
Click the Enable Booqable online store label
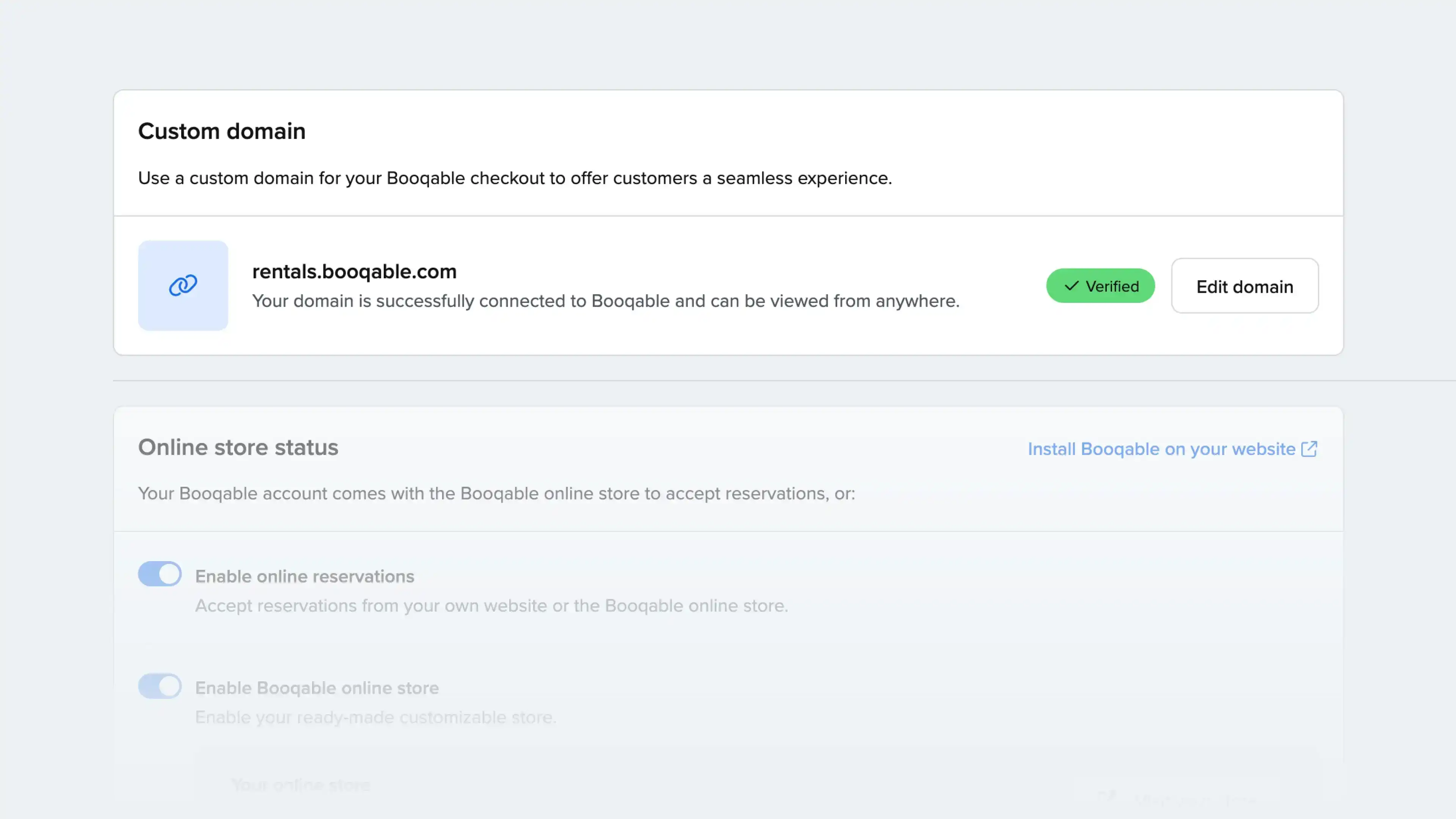[x=317, y=688]
